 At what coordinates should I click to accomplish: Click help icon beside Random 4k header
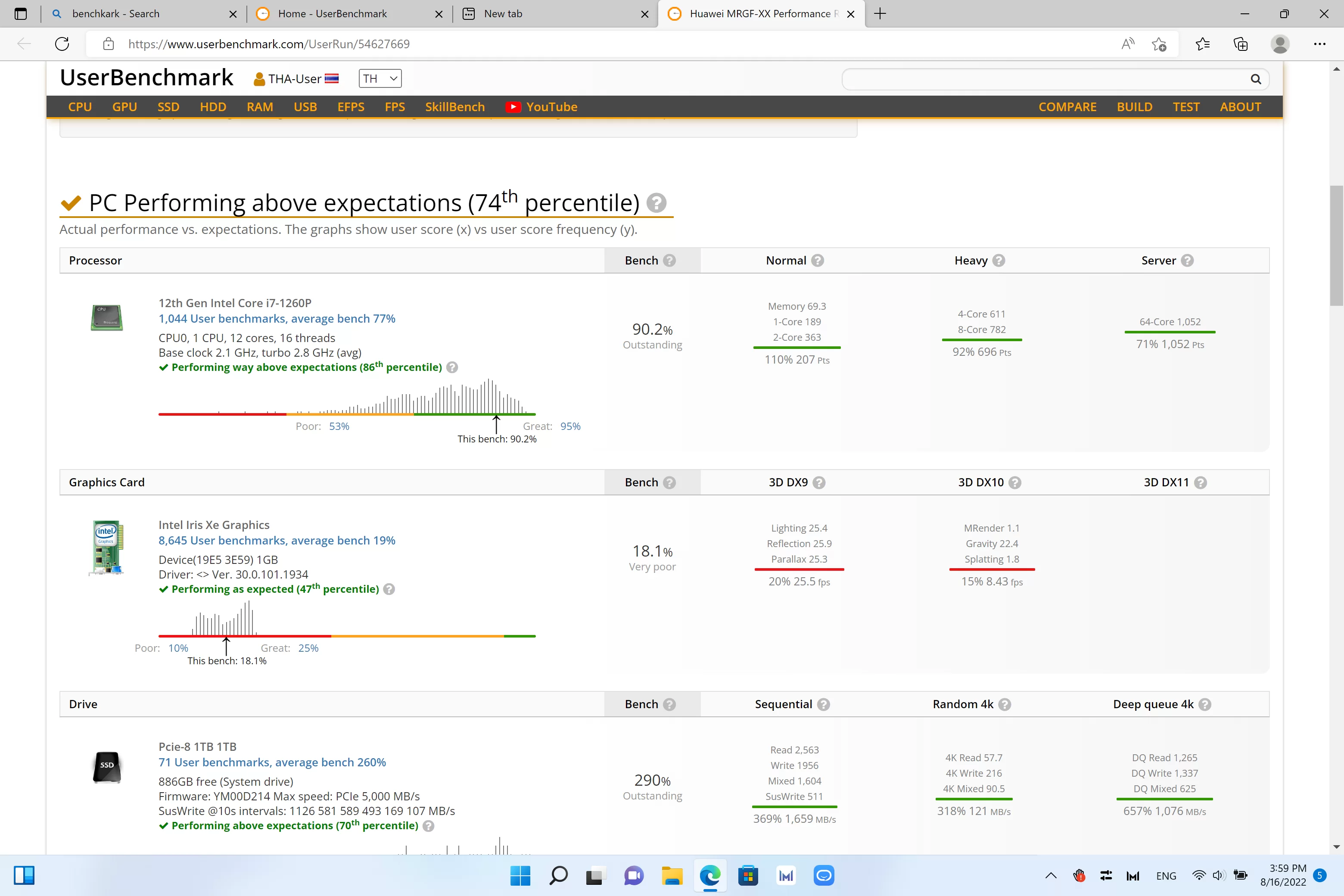(x=1004, y=704)
